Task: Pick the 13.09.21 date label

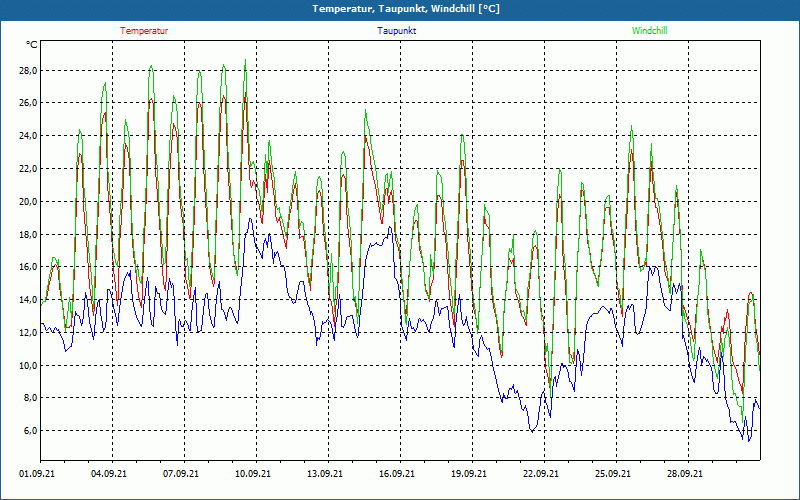Action: coord(325,475)
